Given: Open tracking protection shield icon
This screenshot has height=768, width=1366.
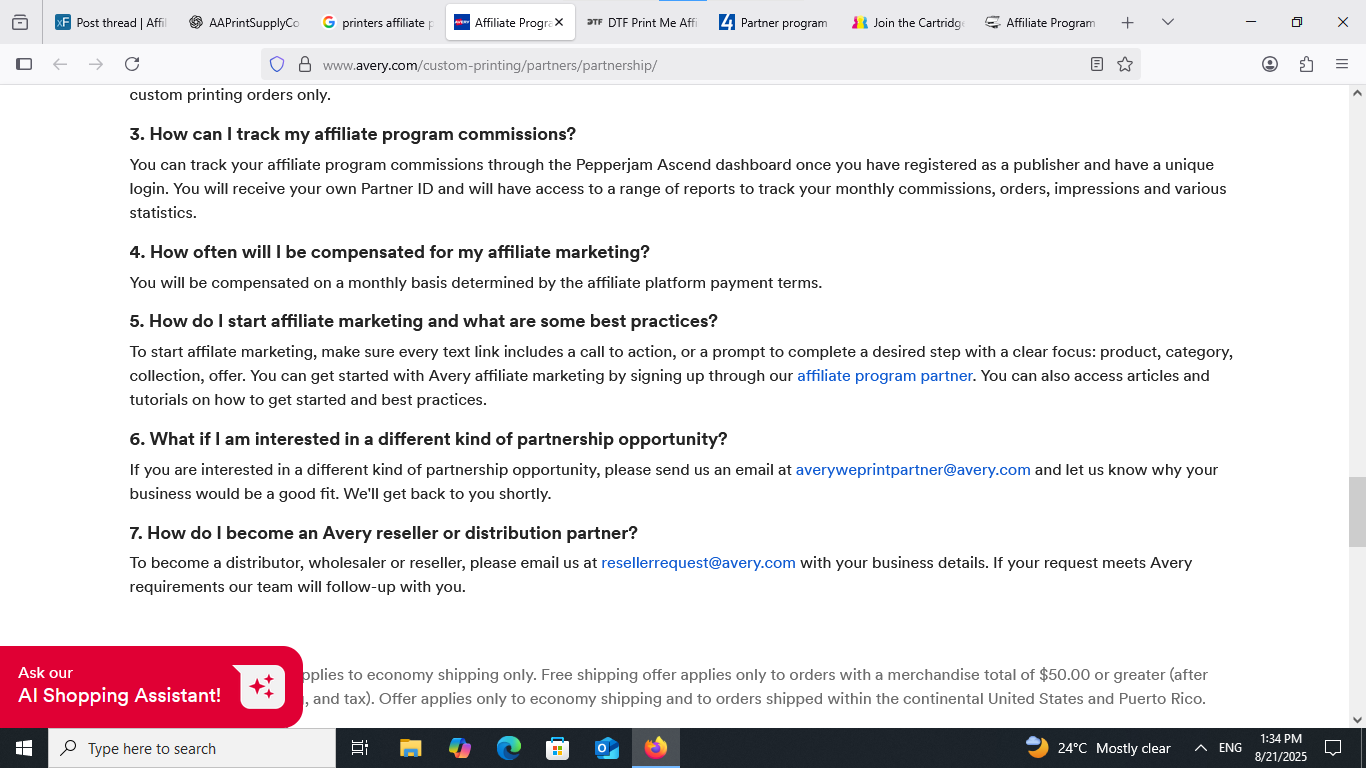Looking at the screenshot, I should pos(277,64).
